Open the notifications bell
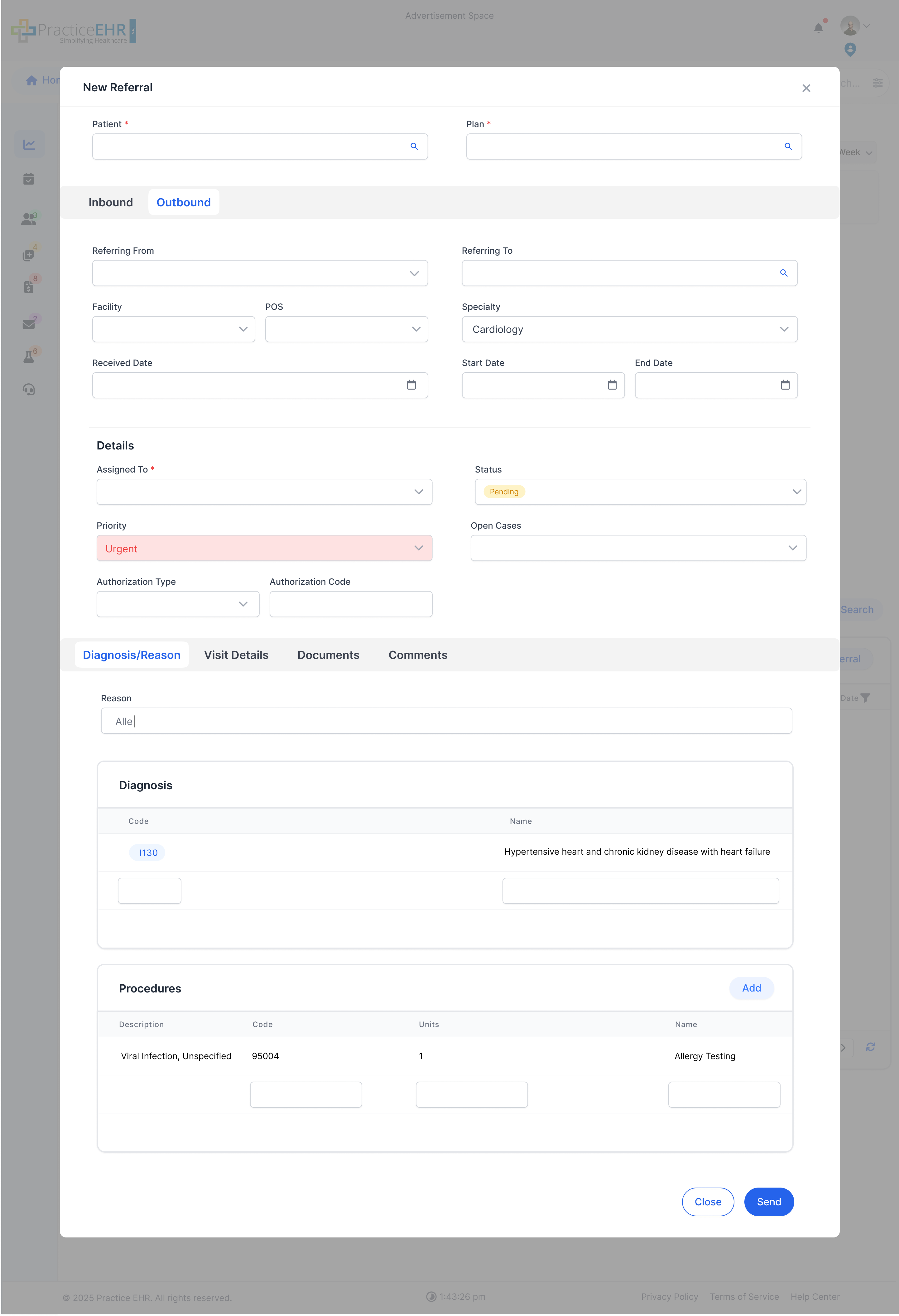This screenshot has height=1316, width=899. tap(818, 28)
